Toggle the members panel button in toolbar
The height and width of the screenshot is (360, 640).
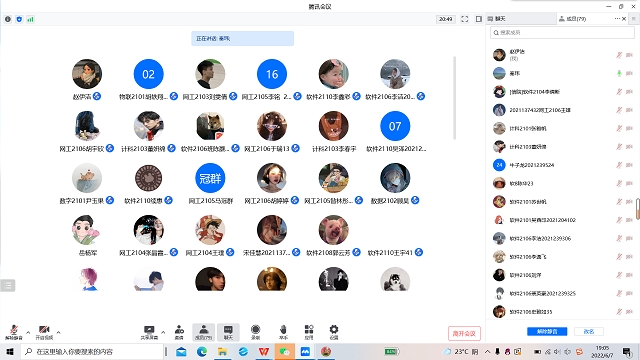203,332
